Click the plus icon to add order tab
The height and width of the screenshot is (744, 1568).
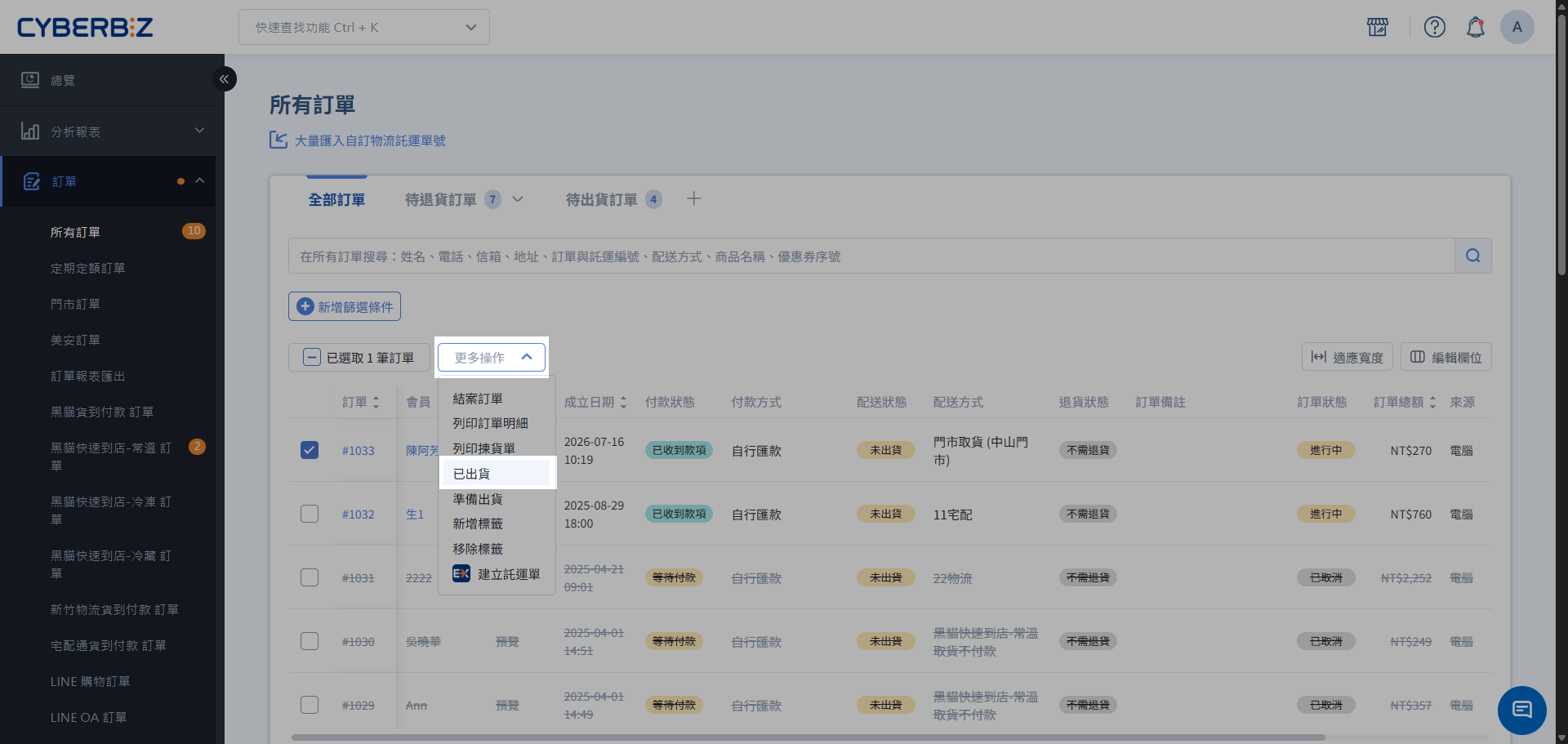coord(694,198)
